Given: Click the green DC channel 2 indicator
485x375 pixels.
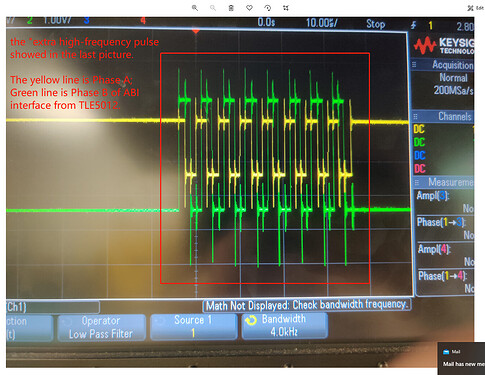Looking at the screenshot, I should [419, 142].
